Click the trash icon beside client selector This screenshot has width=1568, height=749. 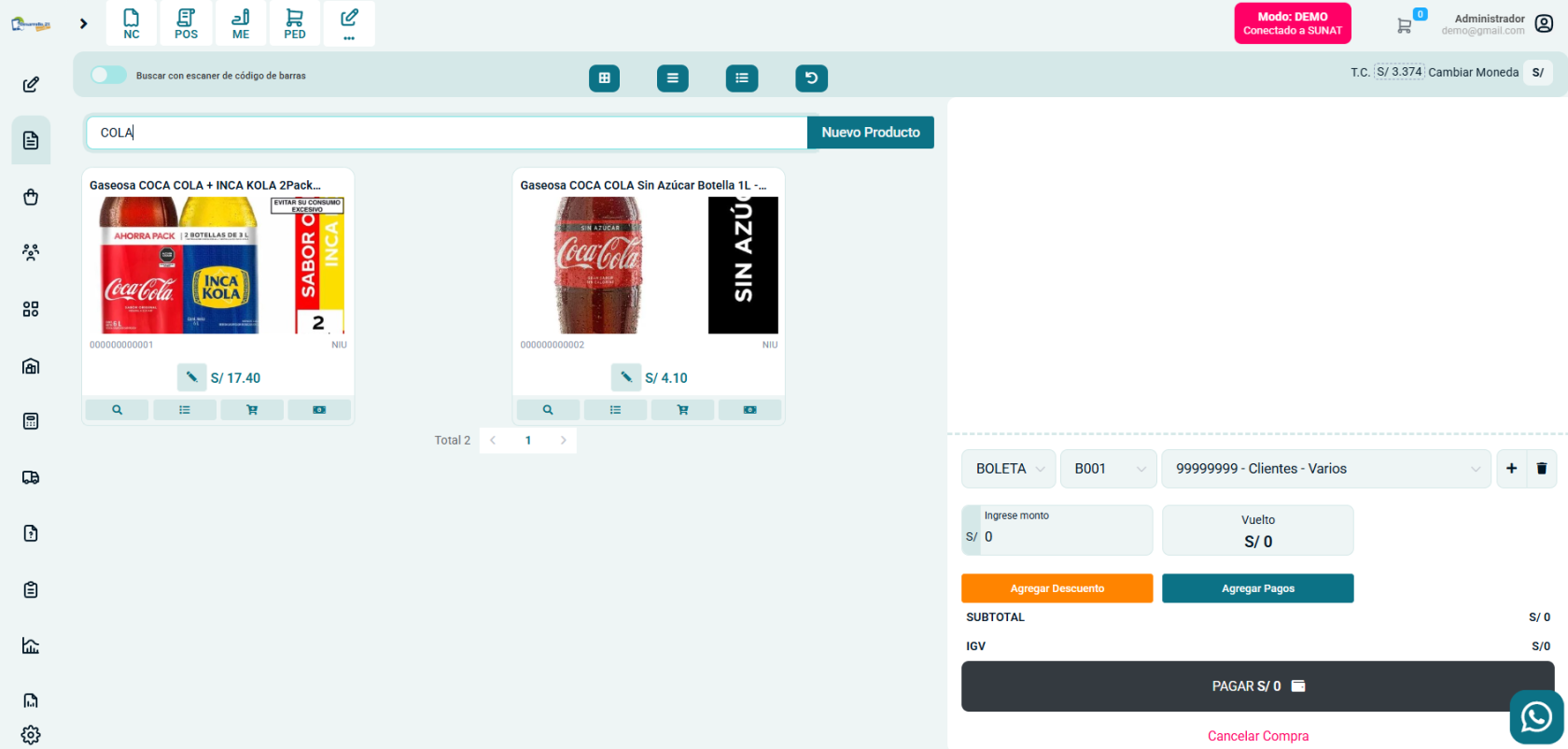1541,469
